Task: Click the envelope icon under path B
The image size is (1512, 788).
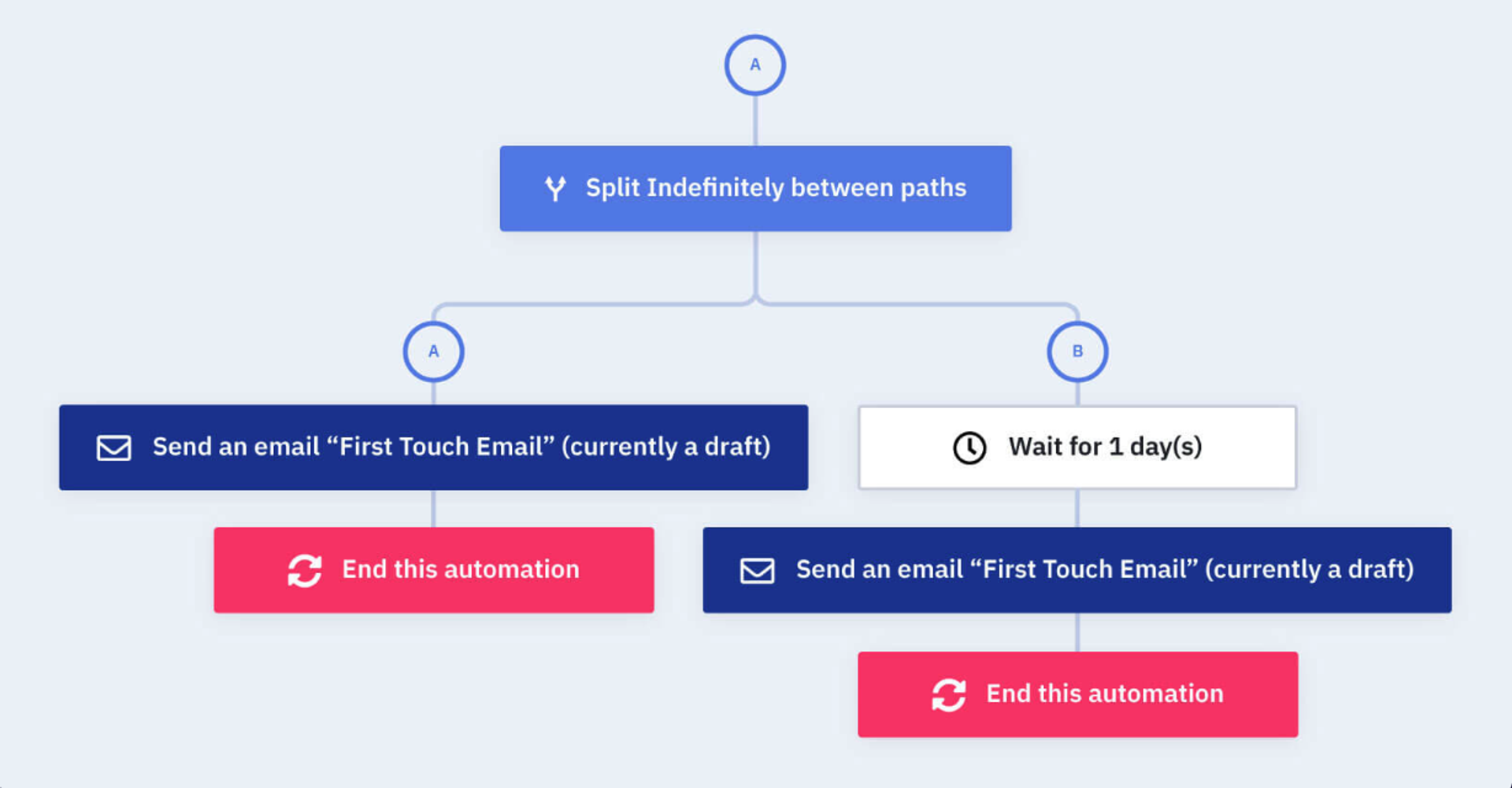Action: click(757, 571)
